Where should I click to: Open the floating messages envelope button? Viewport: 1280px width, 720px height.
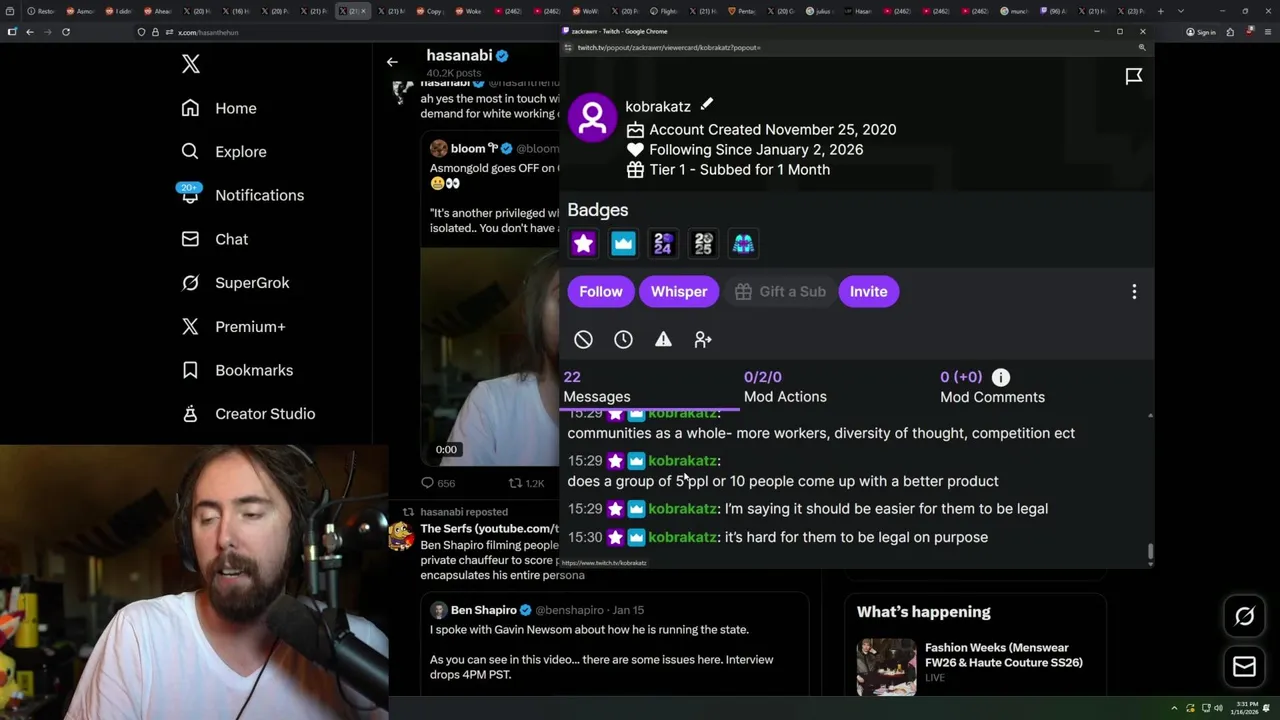tap(1244, 667)
